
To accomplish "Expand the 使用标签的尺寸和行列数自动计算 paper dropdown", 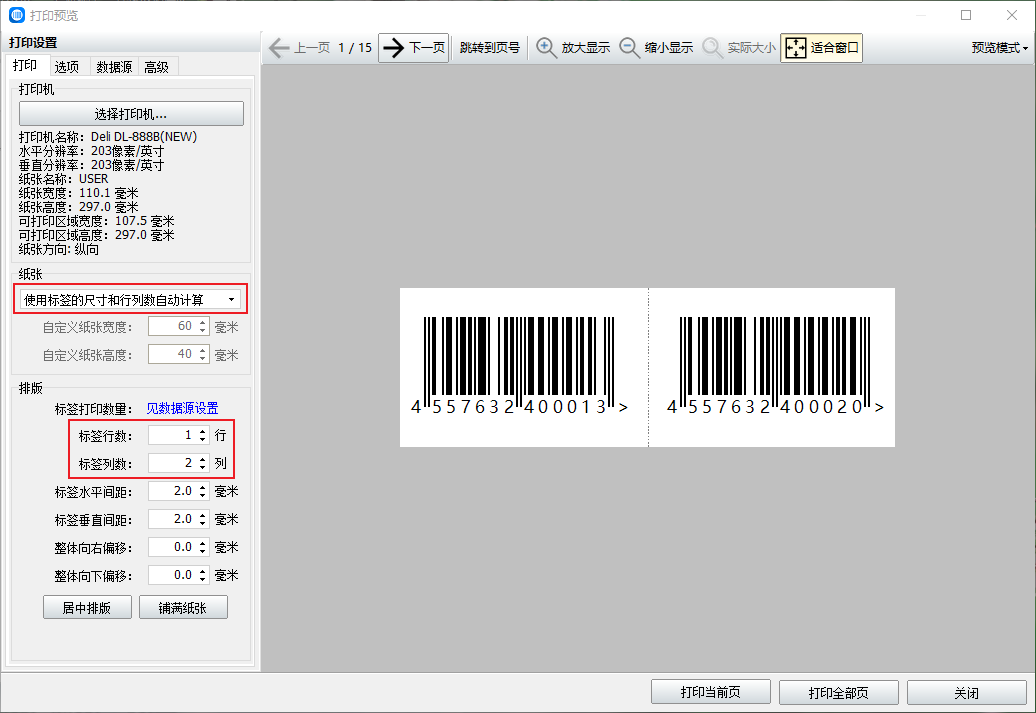I will point(130,300).
